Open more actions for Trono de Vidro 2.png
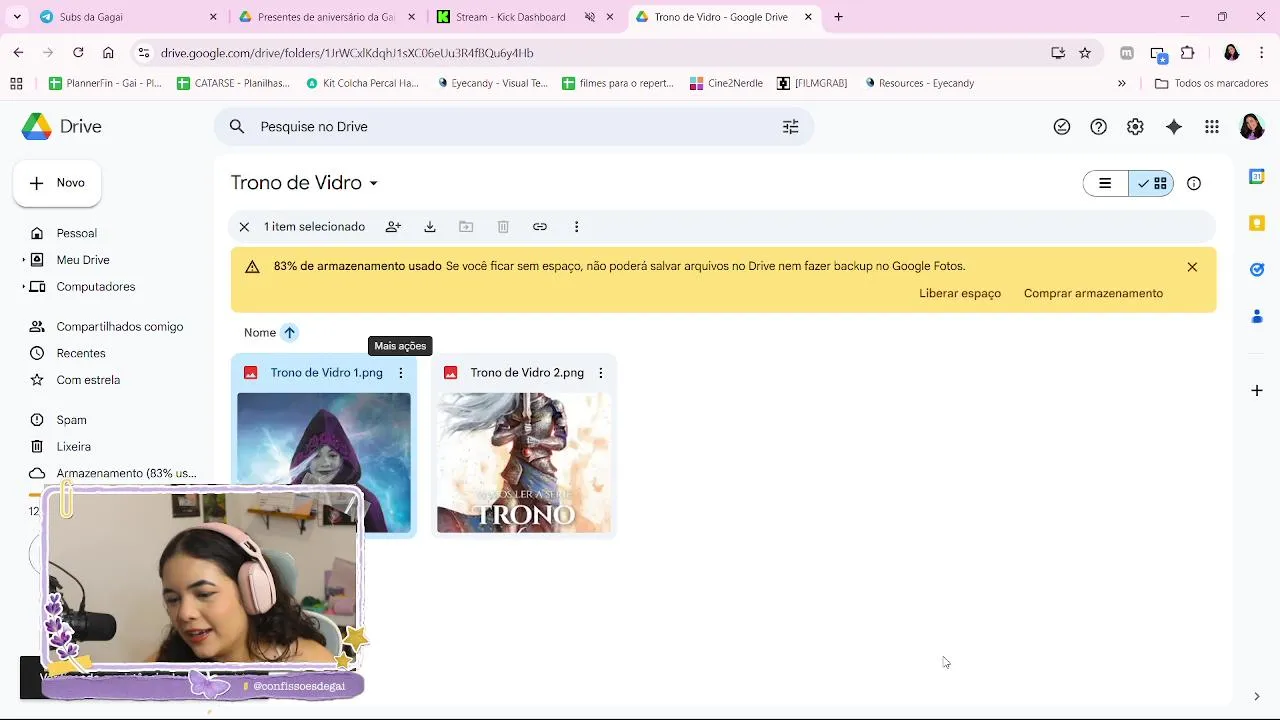 click(600, 373)
